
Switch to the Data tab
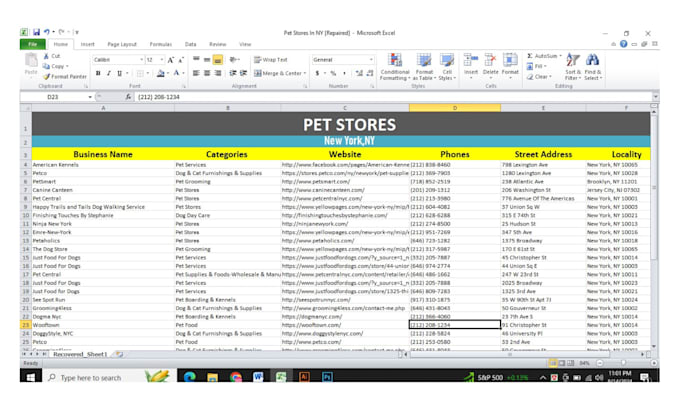(190, 44)
